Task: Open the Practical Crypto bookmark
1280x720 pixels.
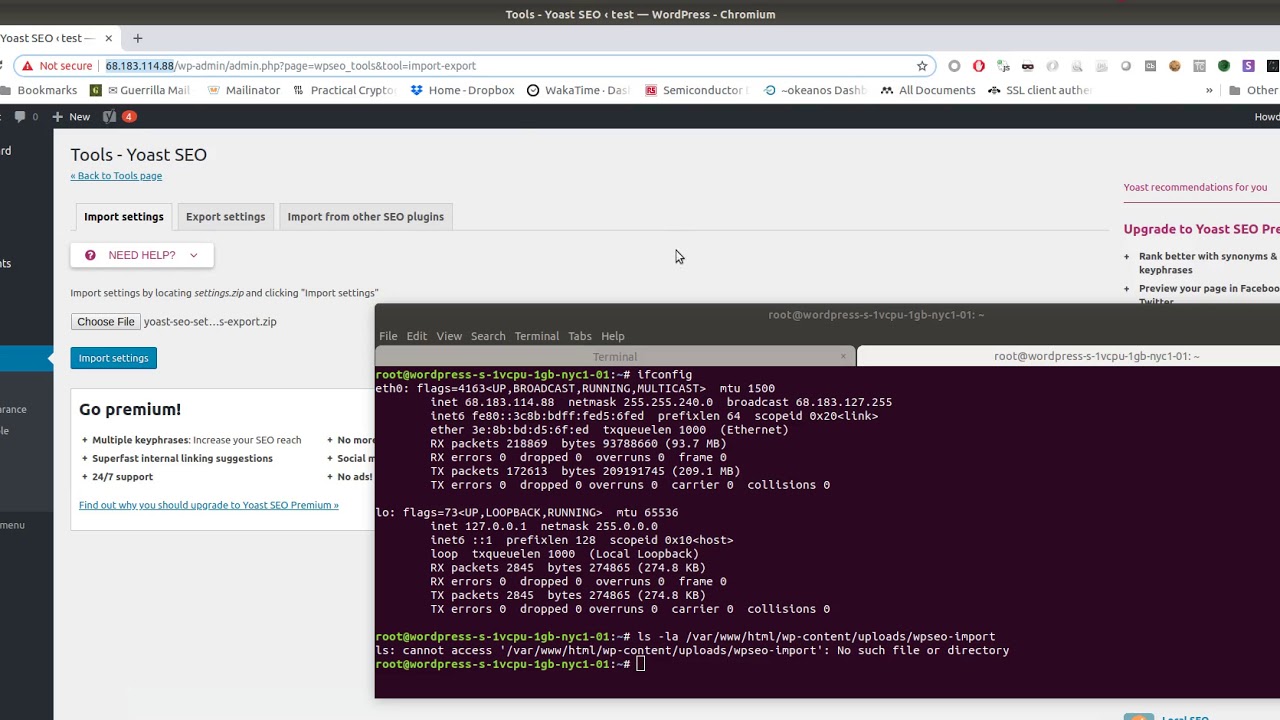Action: 345,90
